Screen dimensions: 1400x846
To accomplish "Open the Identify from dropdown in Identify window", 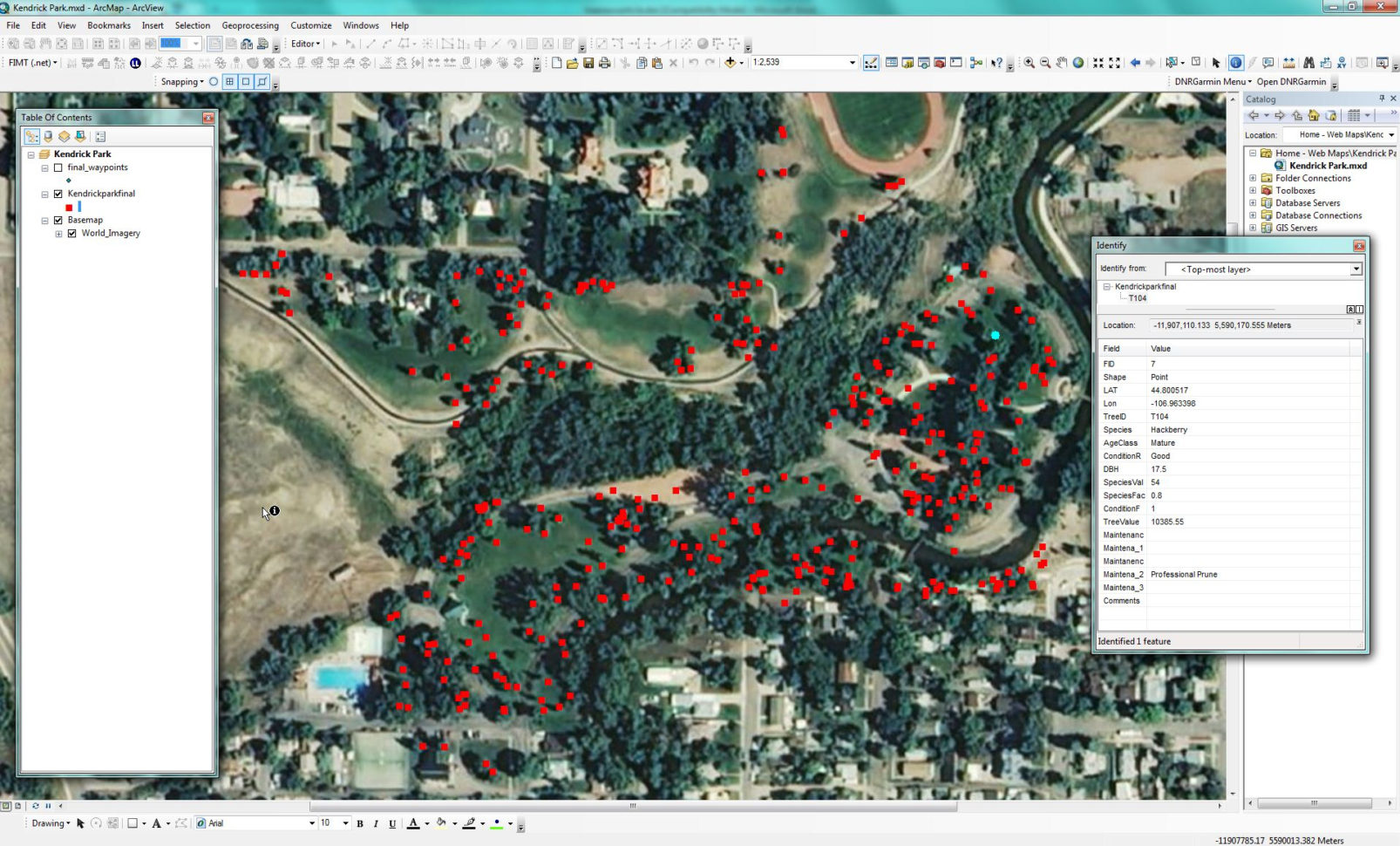I will [1357, 269].
